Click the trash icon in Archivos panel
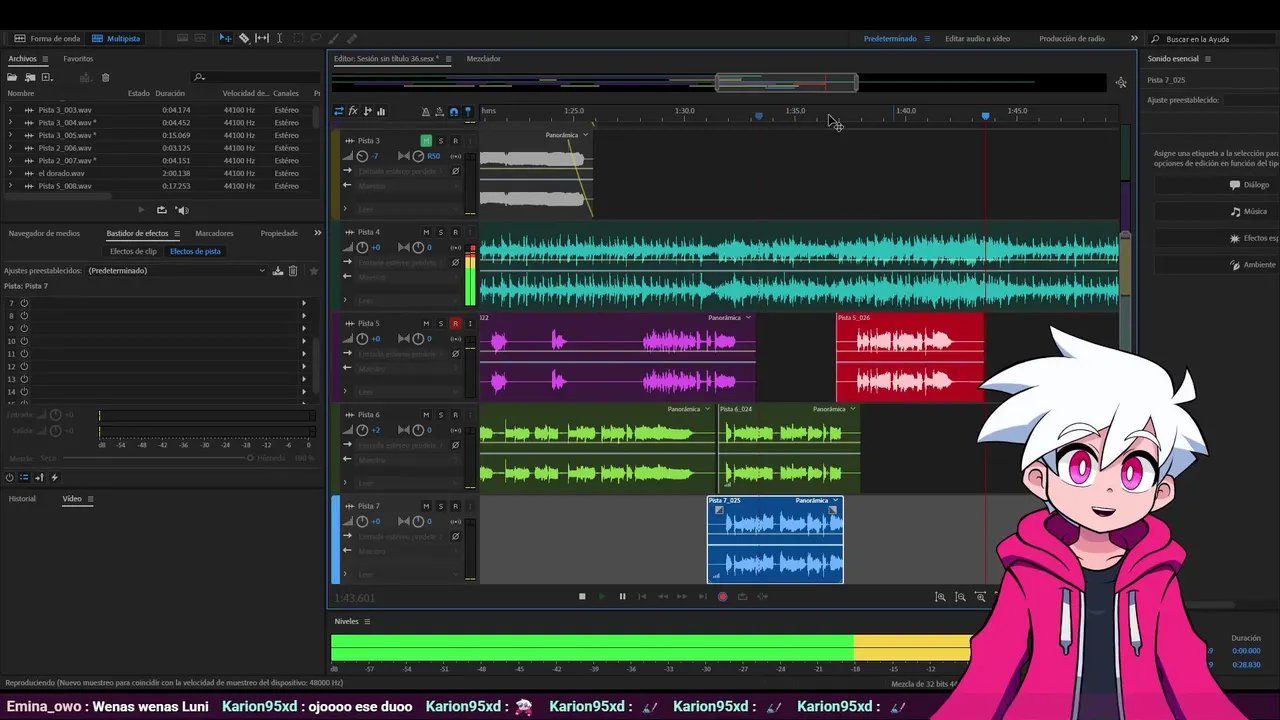The image size is (1280, 720). 105,77
